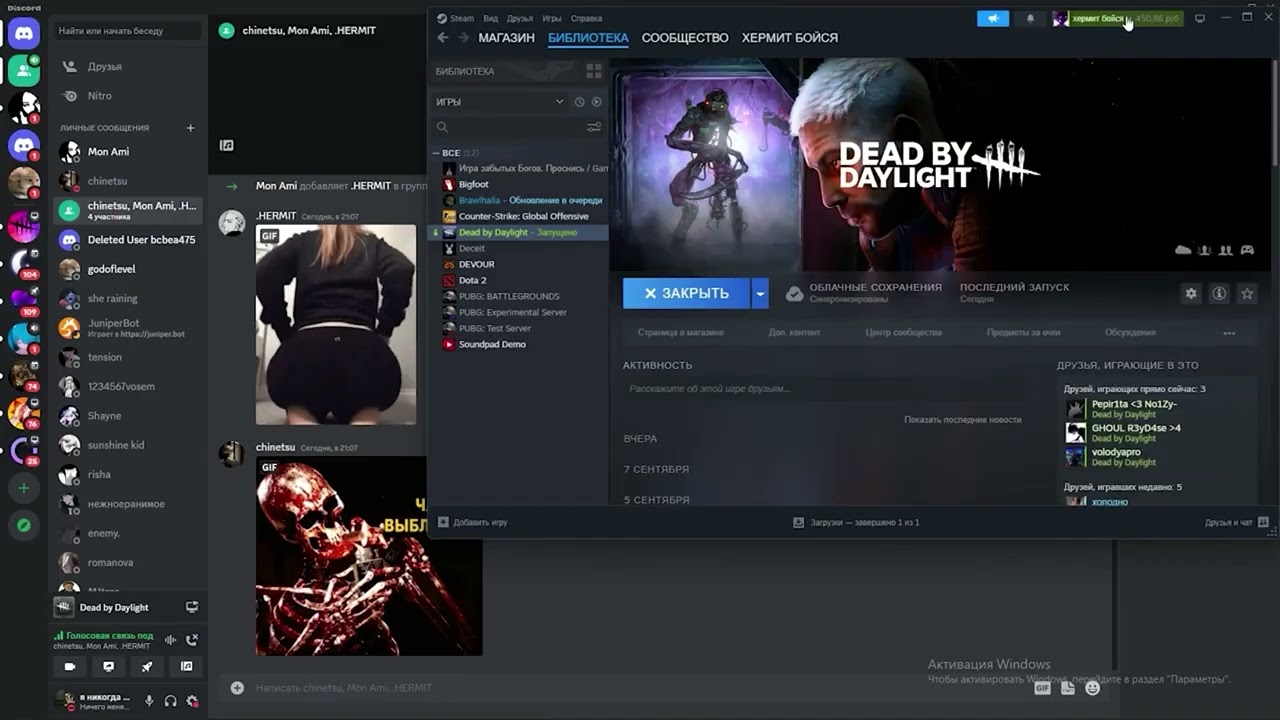1280x720 pixels.
Task: Open Центр сообщества link
Action: tap(904, 333)
